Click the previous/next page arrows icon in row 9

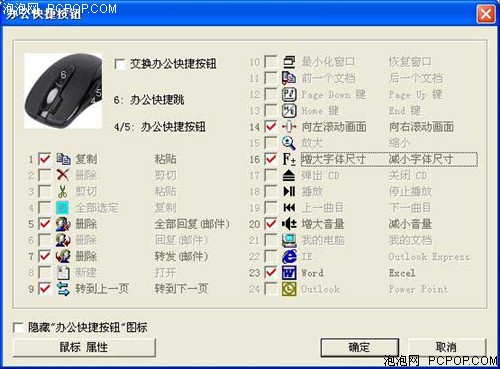tap(63, 289)
